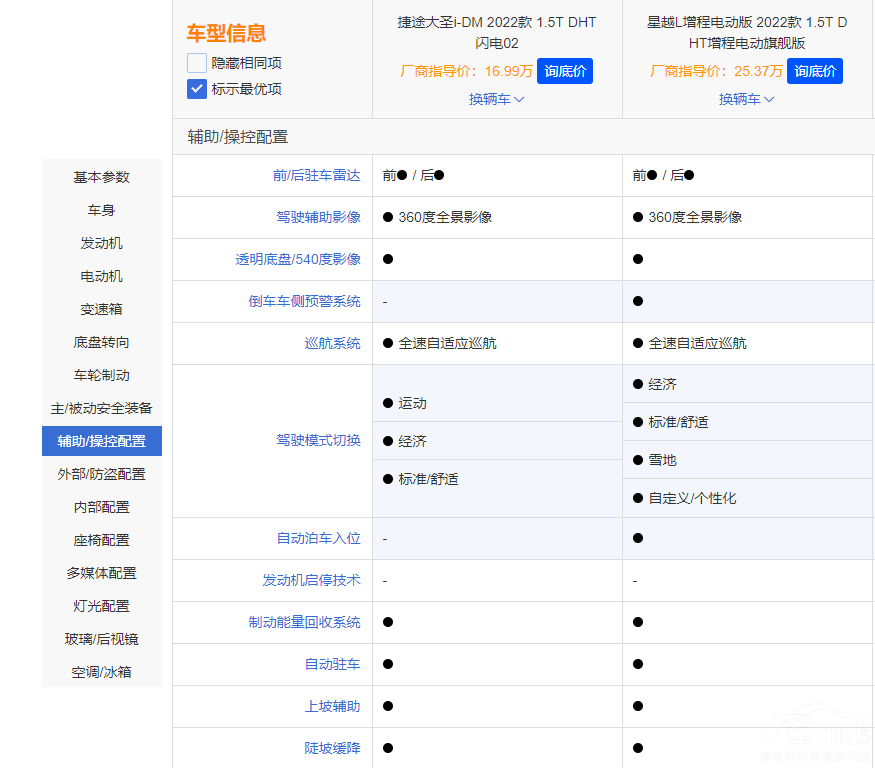Click the 倒车车侧预警系统 link

(x=304, y=301)
